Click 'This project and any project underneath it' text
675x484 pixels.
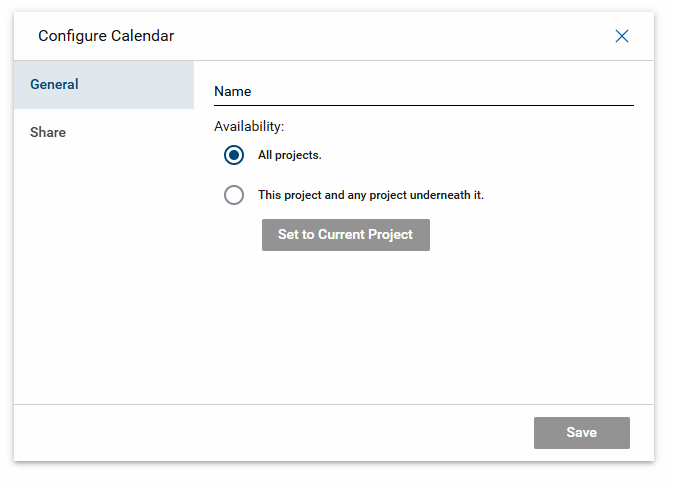(370, 195)
